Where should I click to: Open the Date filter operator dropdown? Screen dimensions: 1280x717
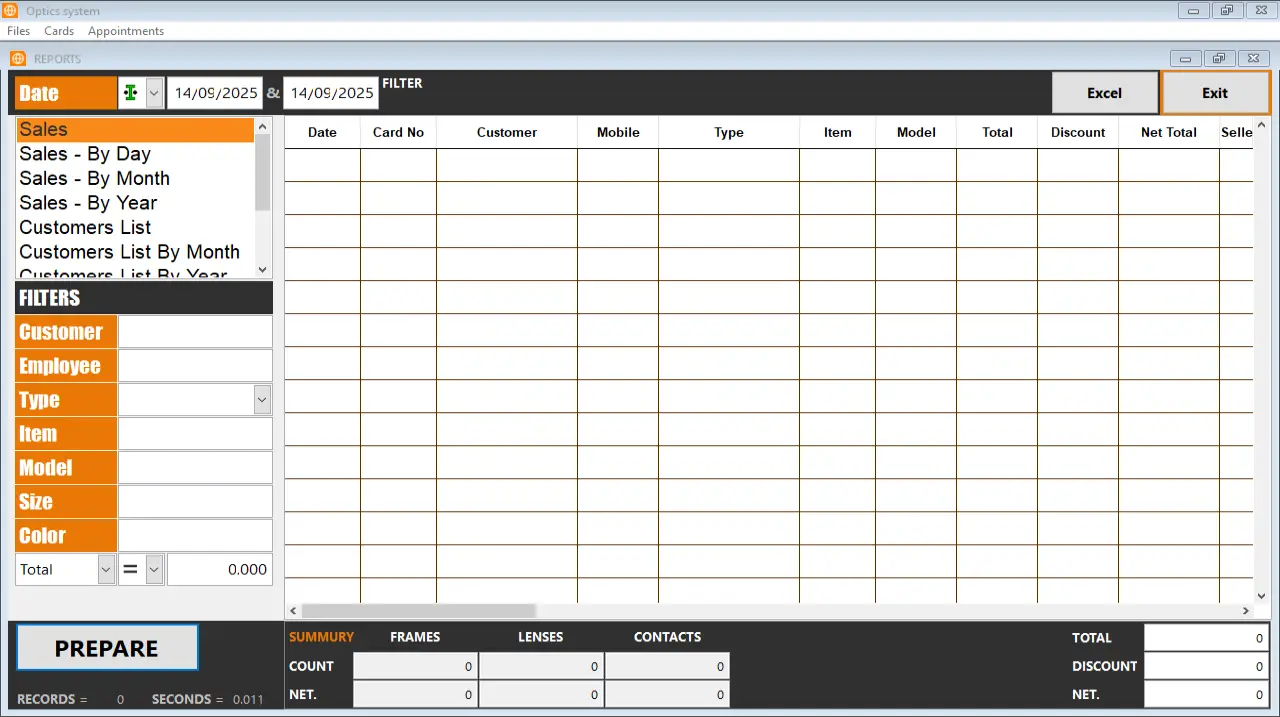pyautogui.click(x=154, y=93)
